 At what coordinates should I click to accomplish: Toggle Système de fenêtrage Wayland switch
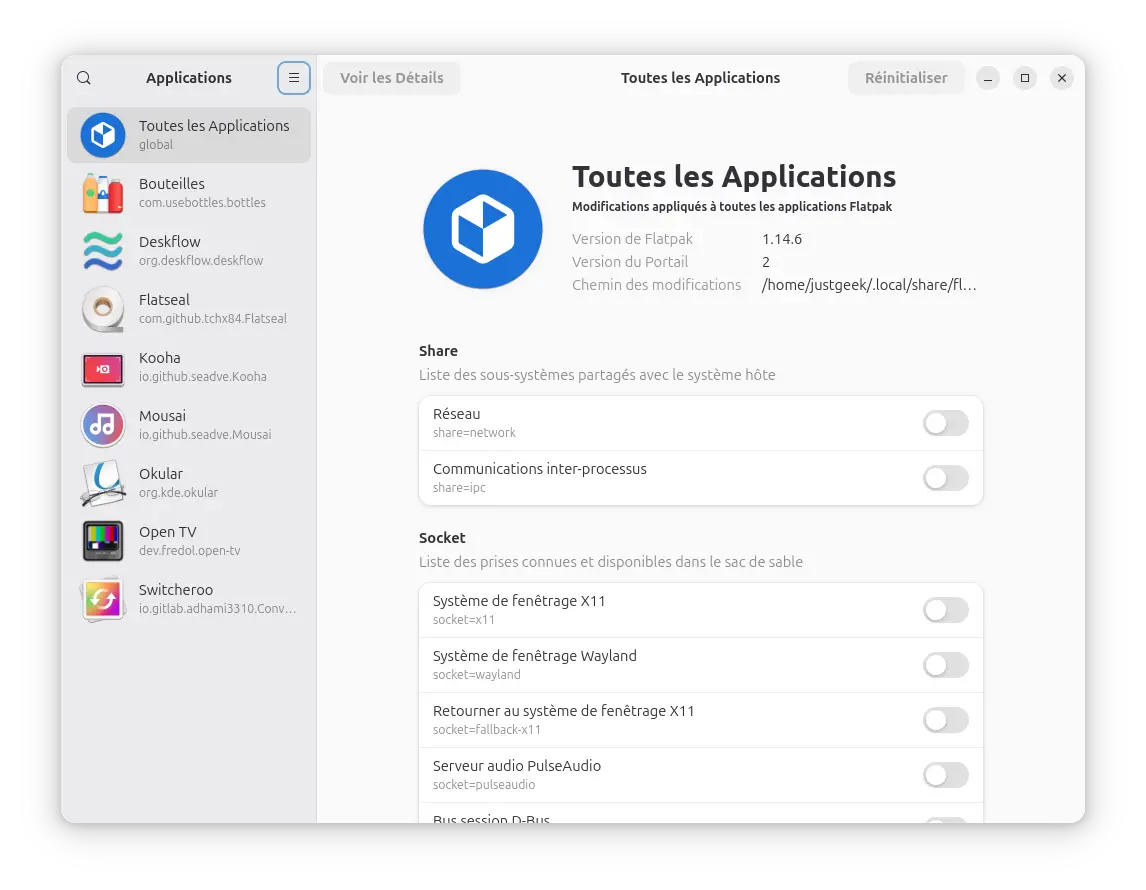click(x=946, y=665)
